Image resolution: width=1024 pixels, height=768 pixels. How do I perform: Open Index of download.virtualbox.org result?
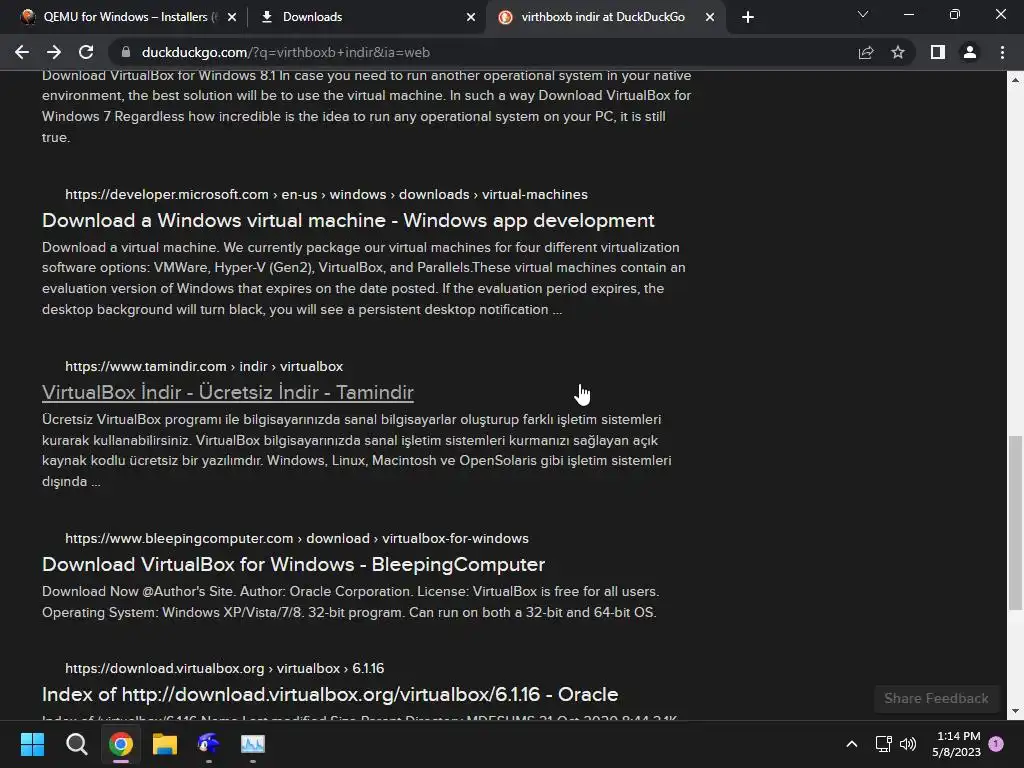click(330, 694)
